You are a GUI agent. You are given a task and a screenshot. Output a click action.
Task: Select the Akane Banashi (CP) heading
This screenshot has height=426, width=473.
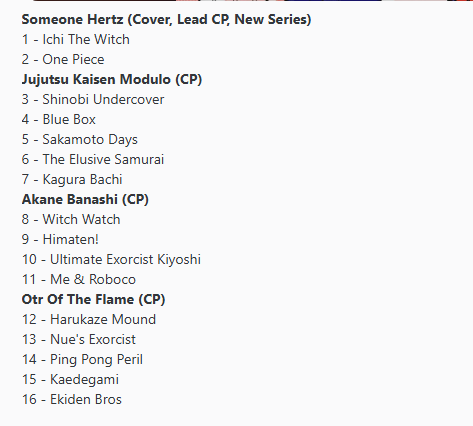click(85, 200)
